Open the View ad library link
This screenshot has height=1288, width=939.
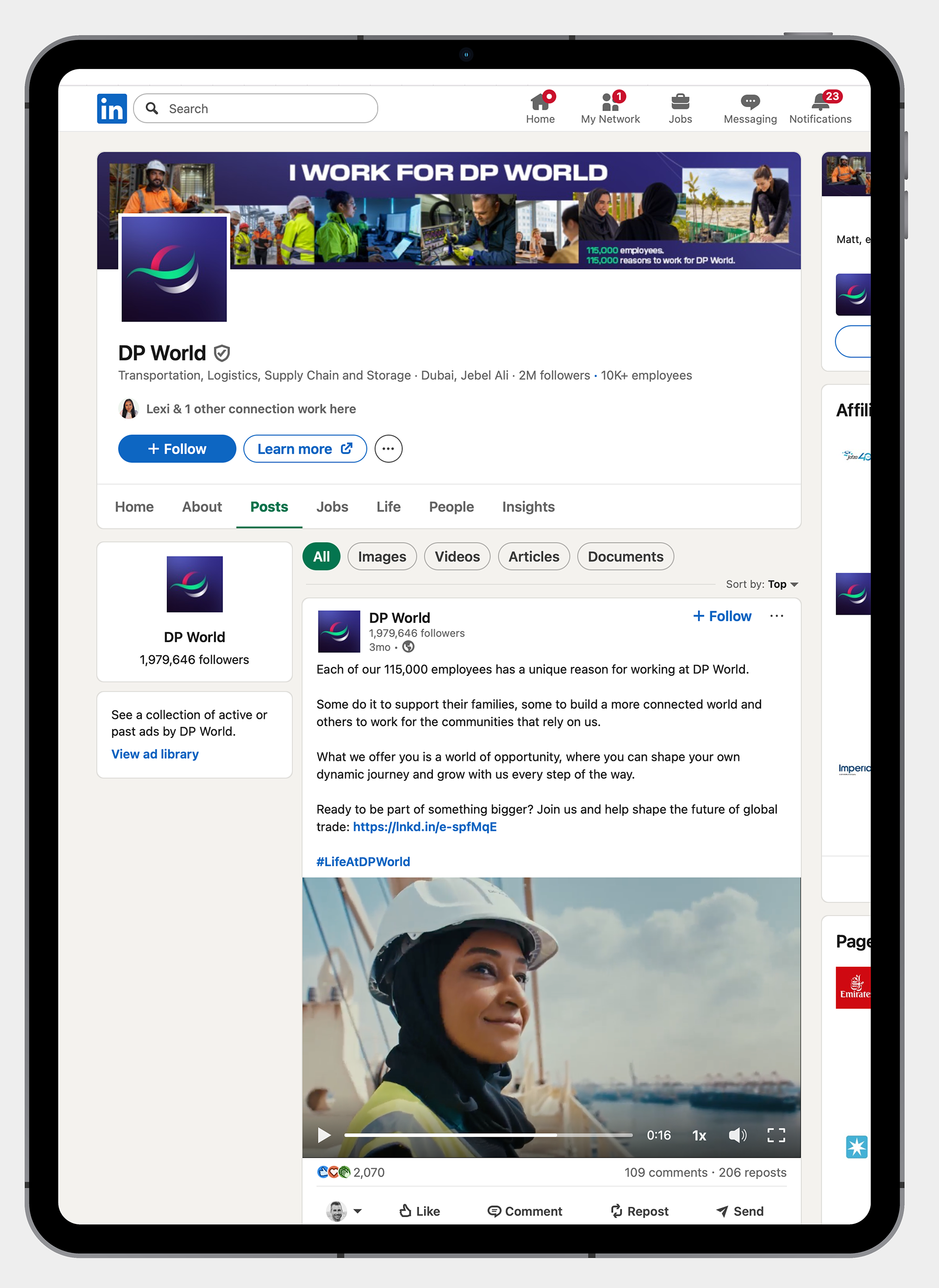coord(155,754)
